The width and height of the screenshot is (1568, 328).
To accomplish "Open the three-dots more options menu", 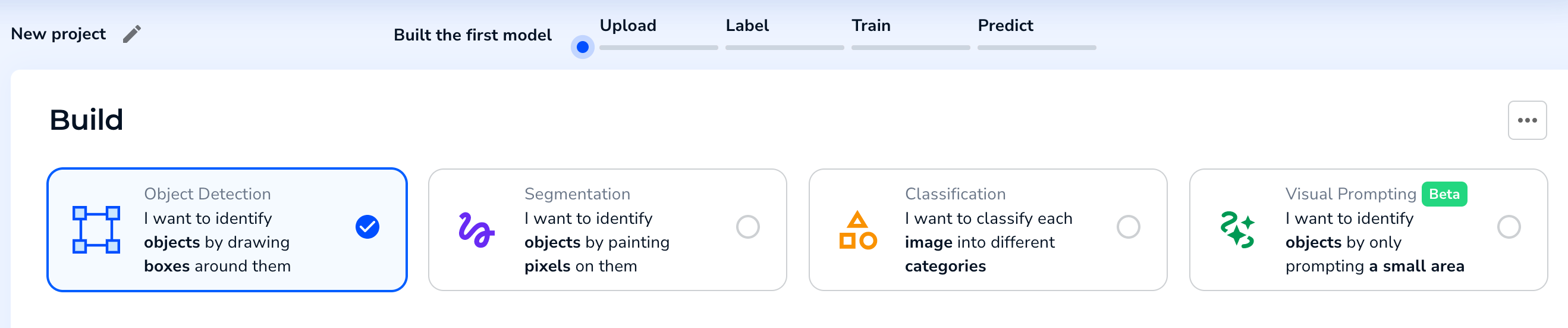I will 1526,120.
